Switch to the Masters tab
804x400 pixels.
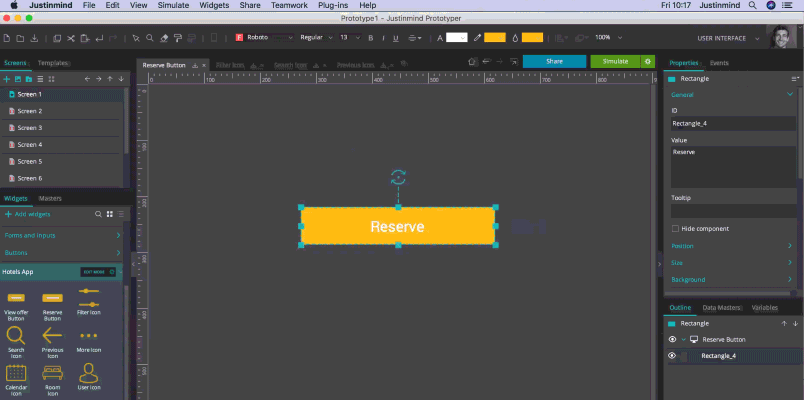(x=50, y=198)
